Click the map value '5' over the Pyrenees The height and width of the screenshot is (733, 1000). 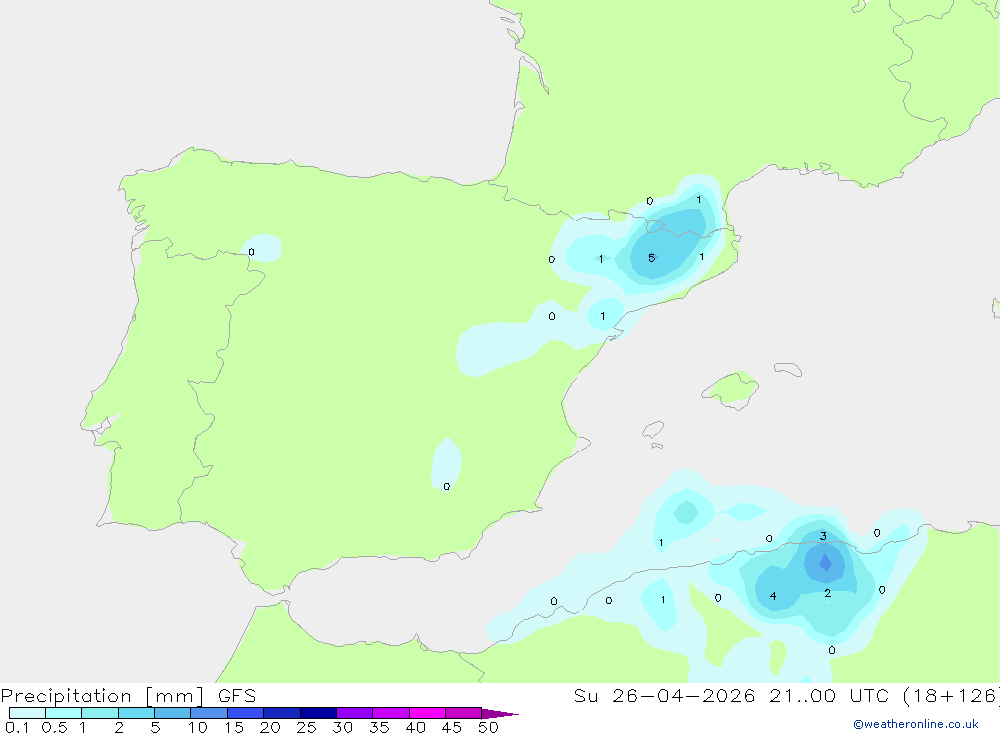pyautogui.click(x=651, y=258)
